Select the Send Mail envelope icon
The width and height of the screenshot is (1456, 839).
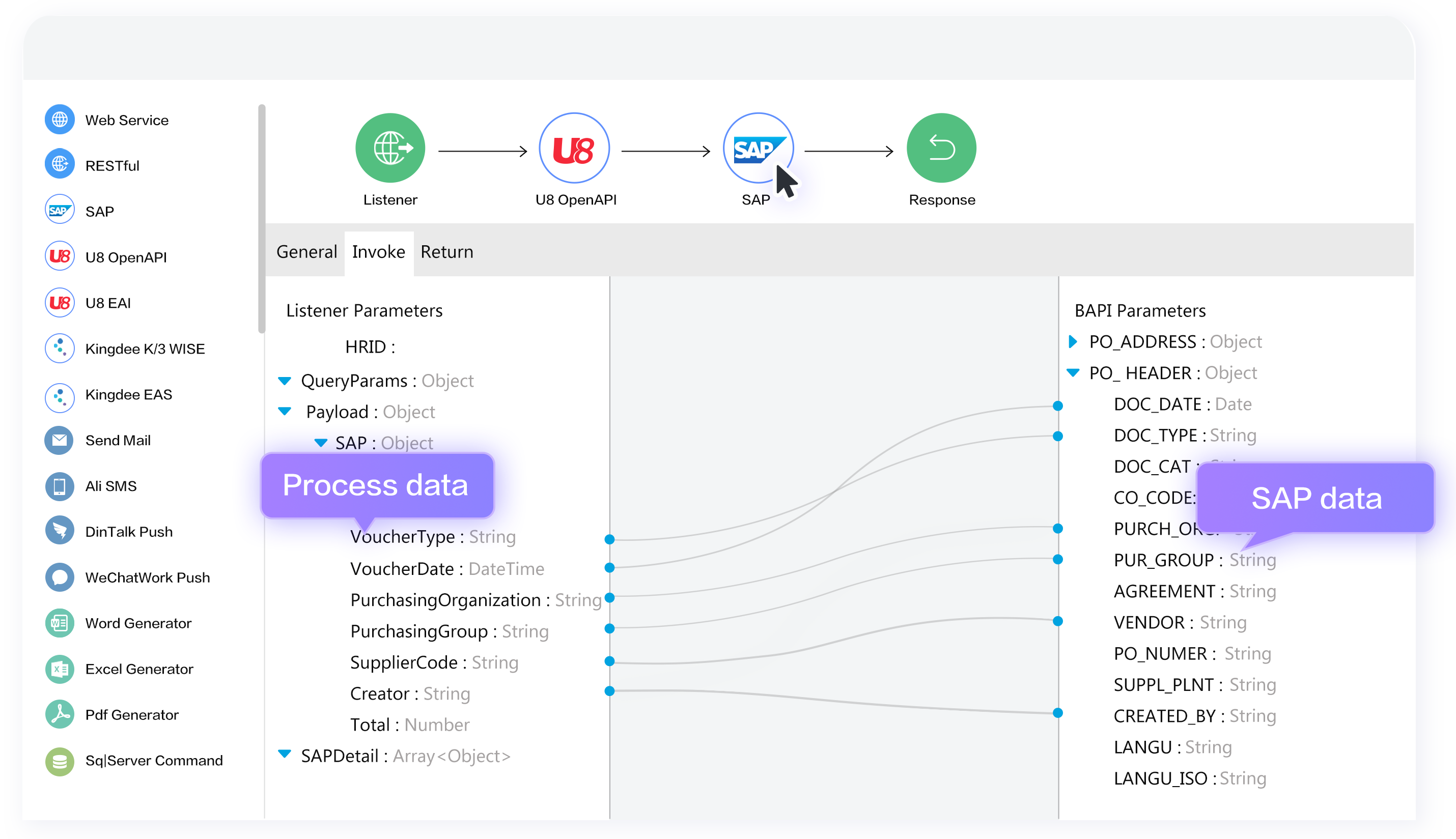[60, 440]
